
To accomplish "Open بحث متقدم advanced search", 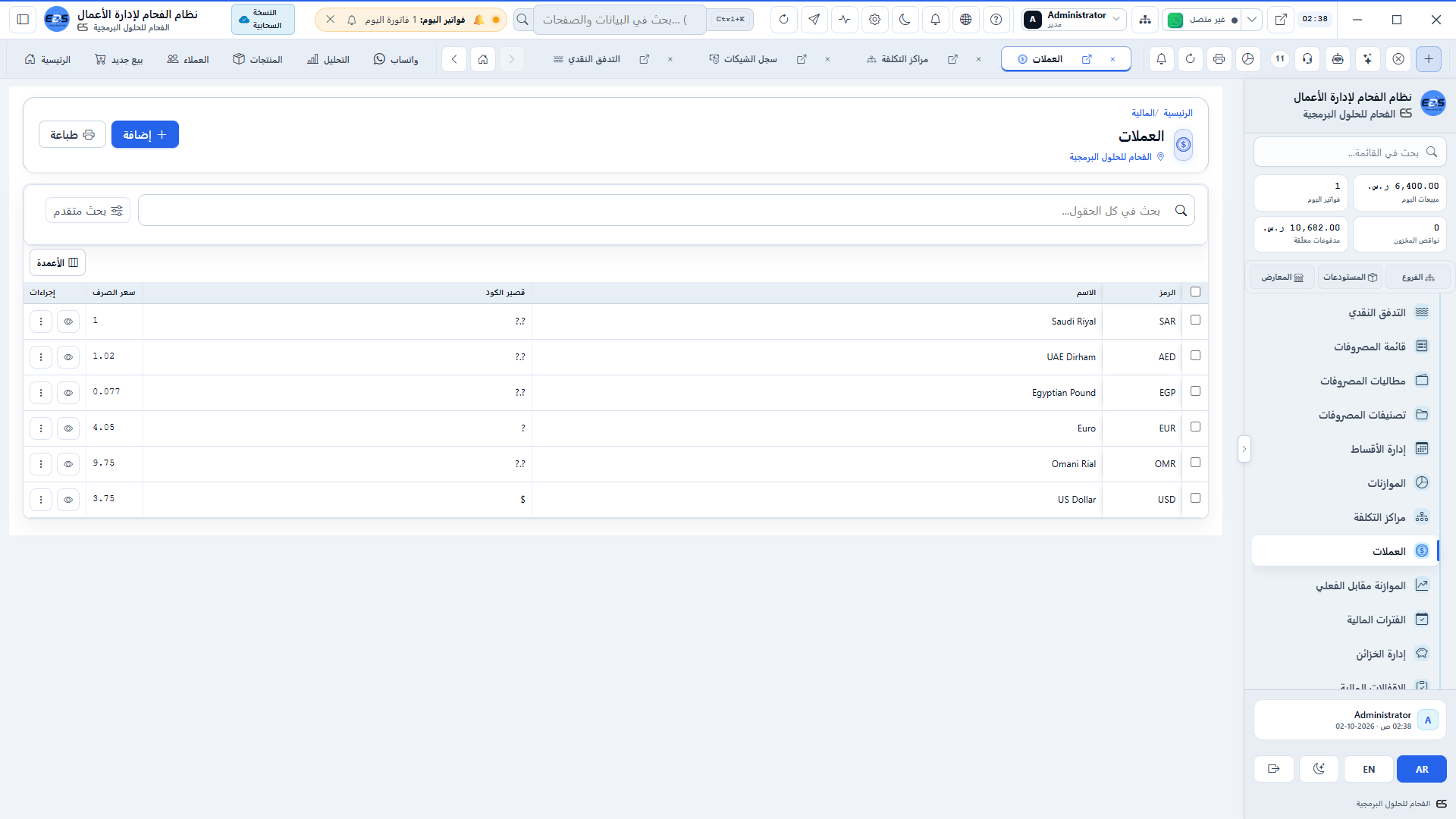I will pos(88,210).
